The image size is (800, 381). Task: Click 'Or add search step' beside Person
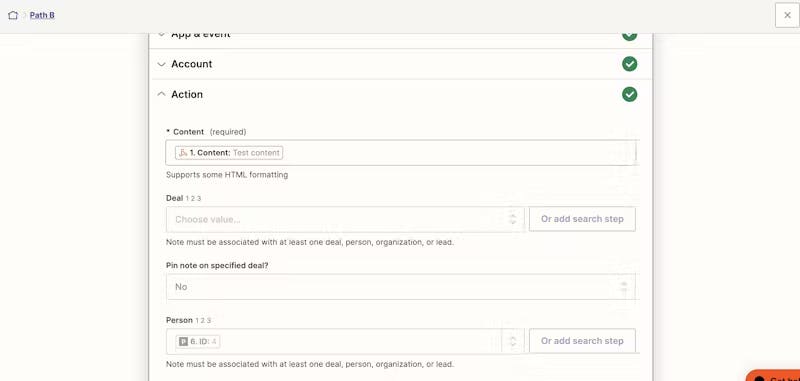point(582,341)
